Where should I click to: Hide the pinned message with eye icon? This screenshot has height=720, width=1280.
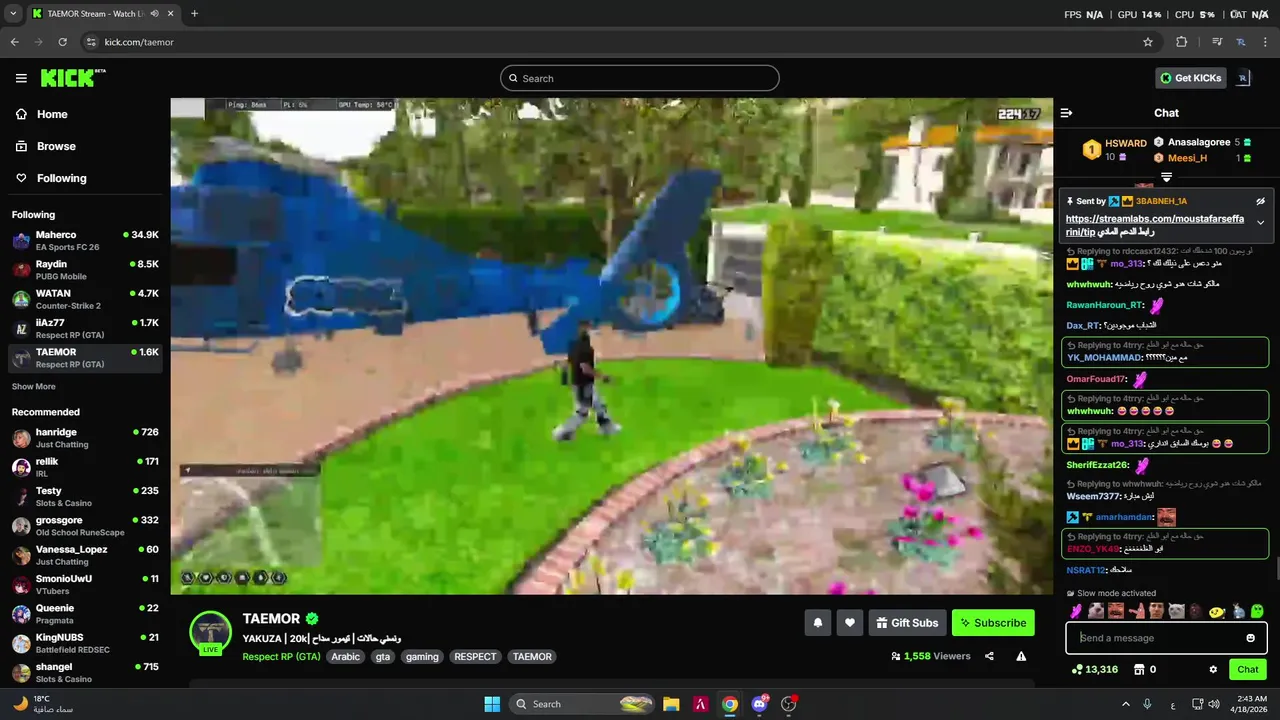point(1261,201)
